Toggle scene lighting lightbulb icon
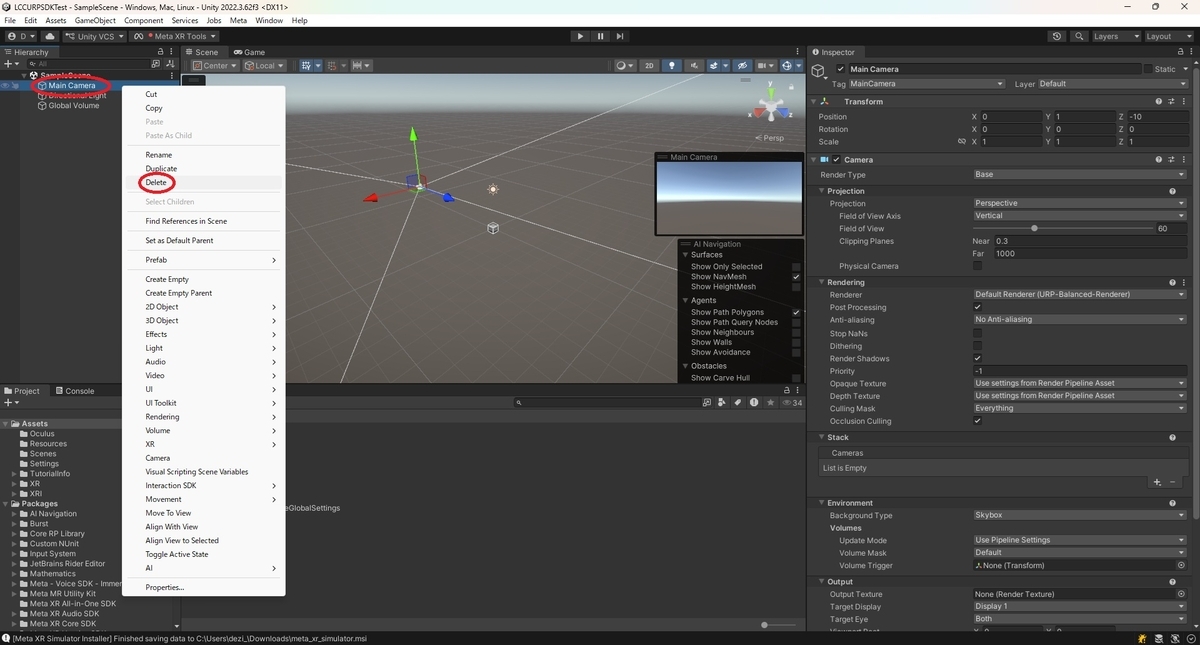The width and height of the screenshot is (1200, 645). [672, 66]
